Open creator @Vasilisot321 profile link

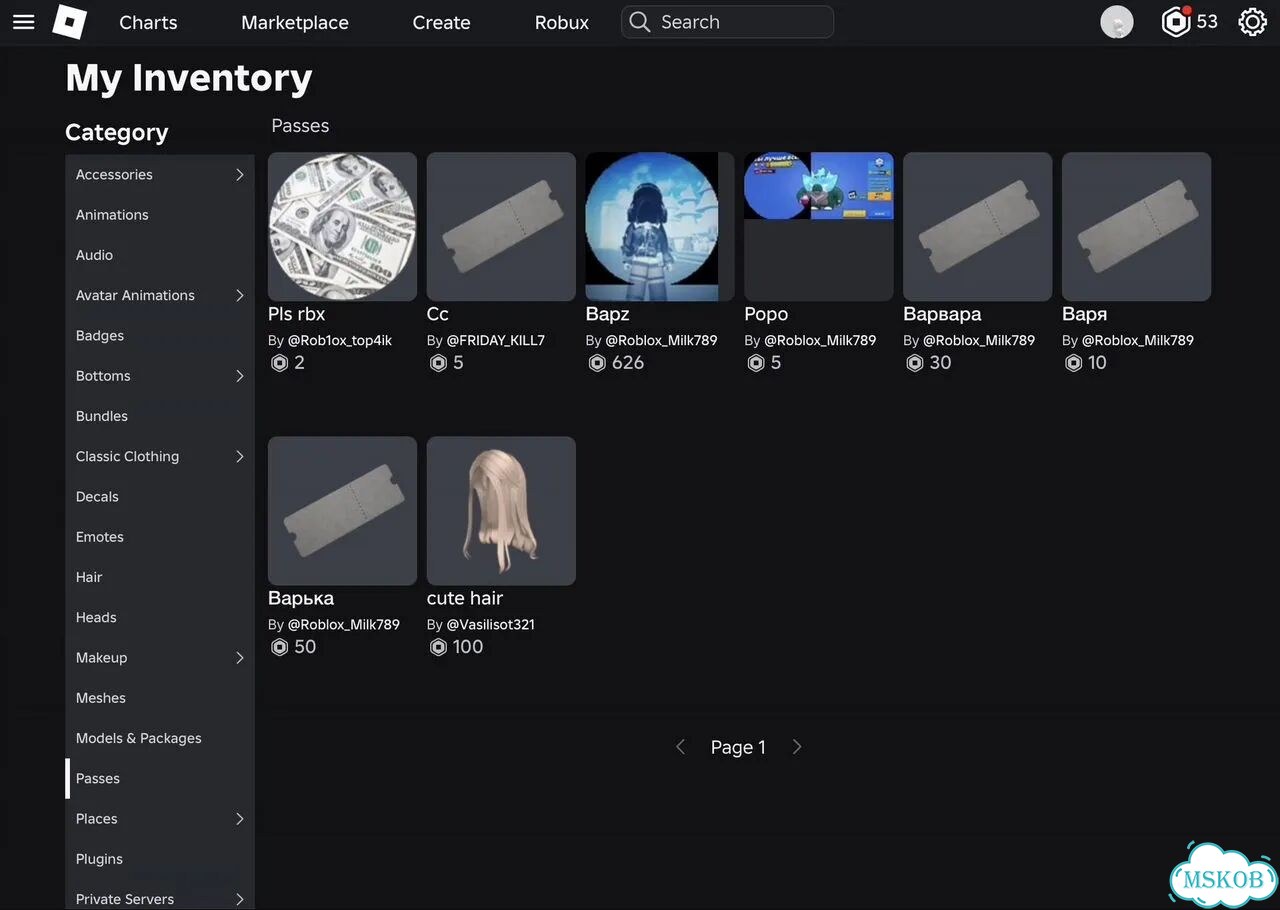point(491,624)
